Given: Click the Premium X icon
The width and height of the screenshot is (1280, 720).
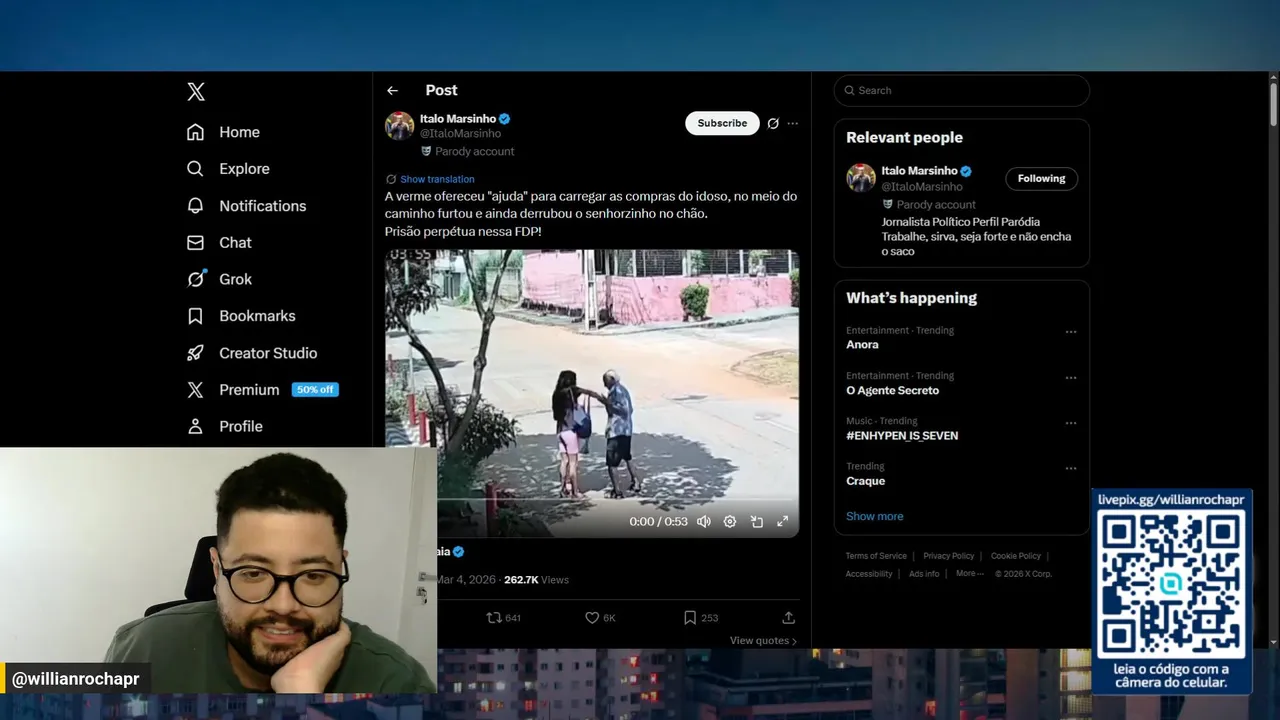Looking at the screenshot, I should pos(195,390).
